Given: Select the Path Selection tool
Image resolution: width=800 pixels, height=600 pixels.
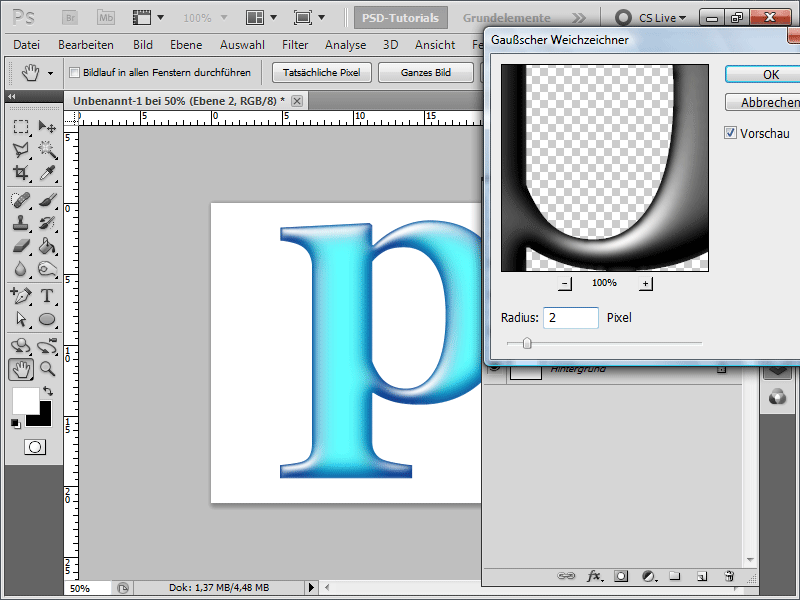Looking at the screenshot, I should click(x=21, y=319).
